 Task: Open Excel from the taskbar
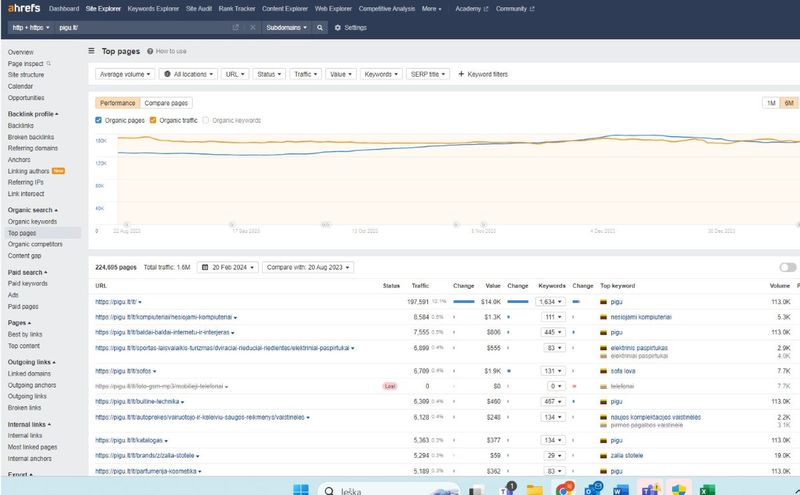(x=707, y=490)
